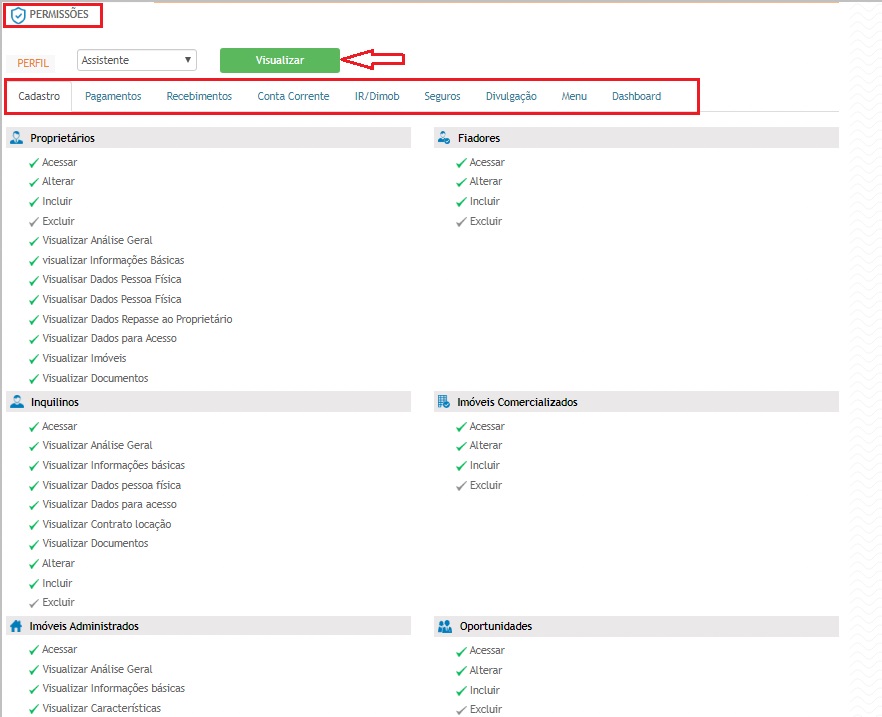
Task: Open the Perfil dropdown showing Assistente
Action: point(137,60)
